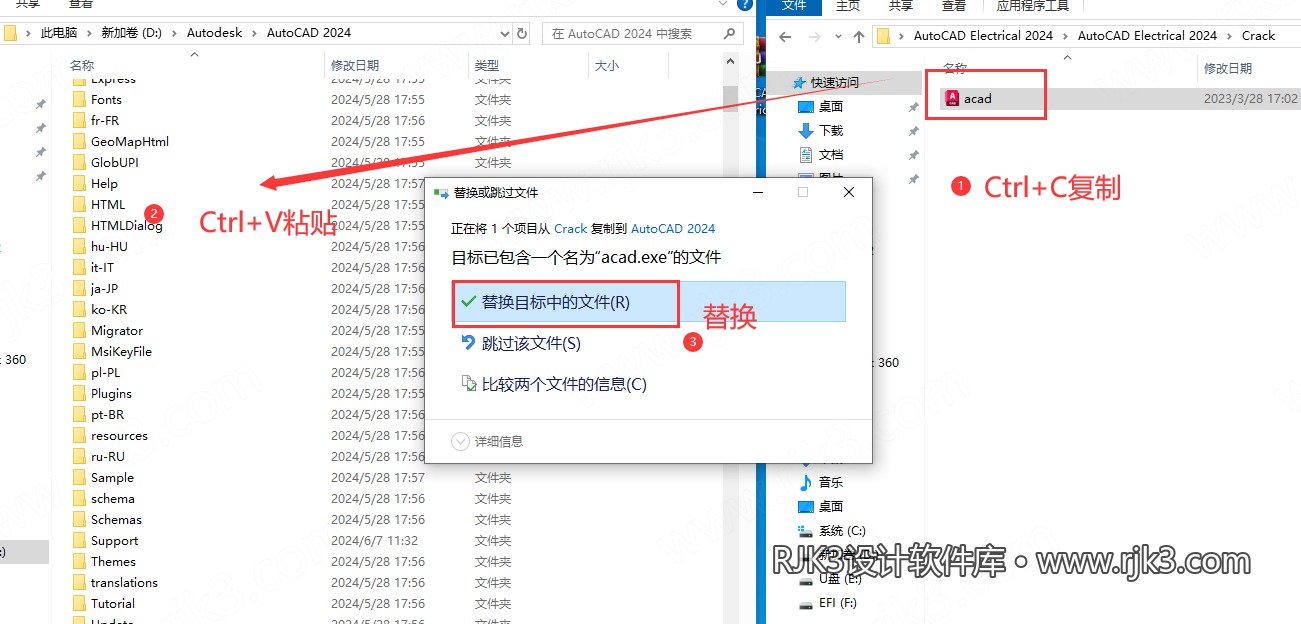Click Crack source link in dialog
Image resolution: width=1301 pixels, height=624 pixels.
571,228
